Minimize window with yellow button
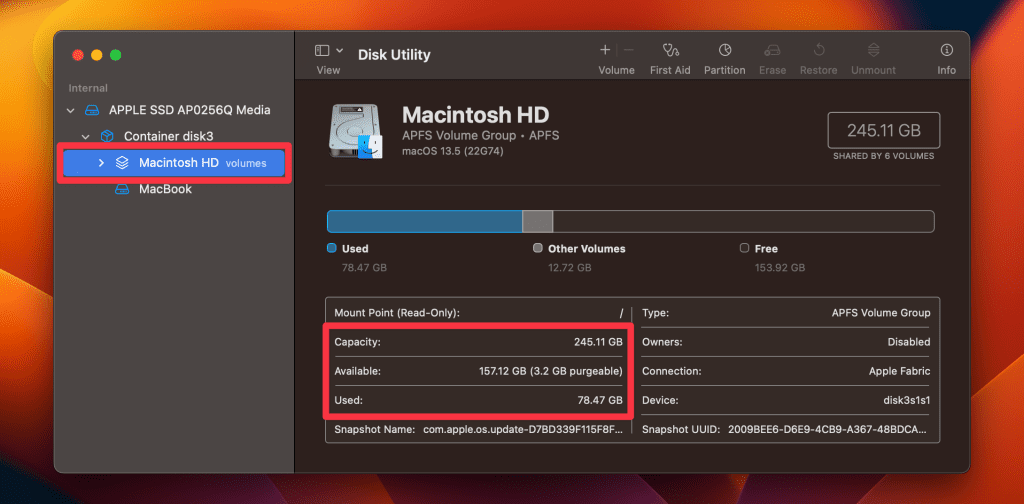The width and height of the screenshot is (1024, 504). click(97, 55)
